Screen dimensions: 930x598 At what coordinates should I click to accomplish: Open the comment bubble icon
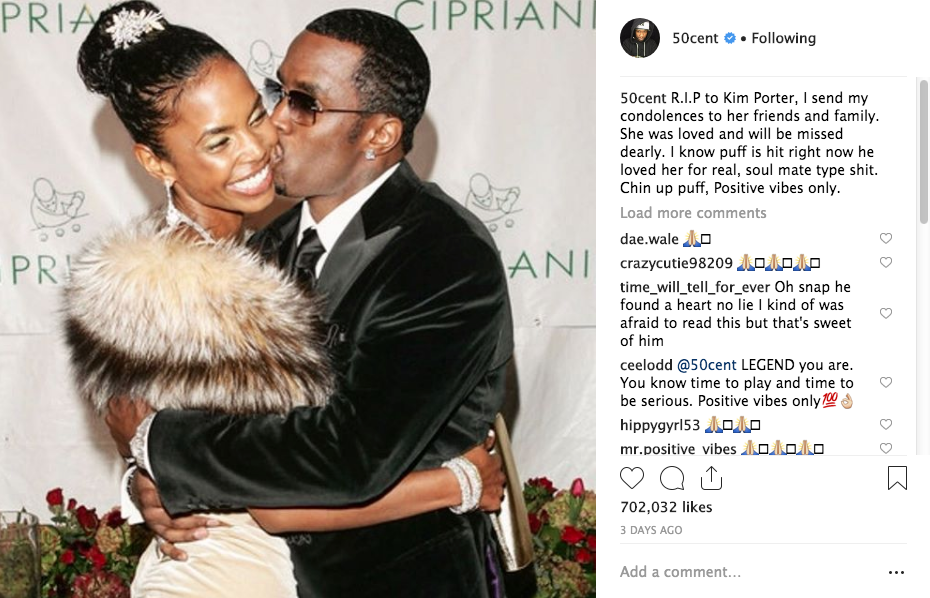coord(672,478)
